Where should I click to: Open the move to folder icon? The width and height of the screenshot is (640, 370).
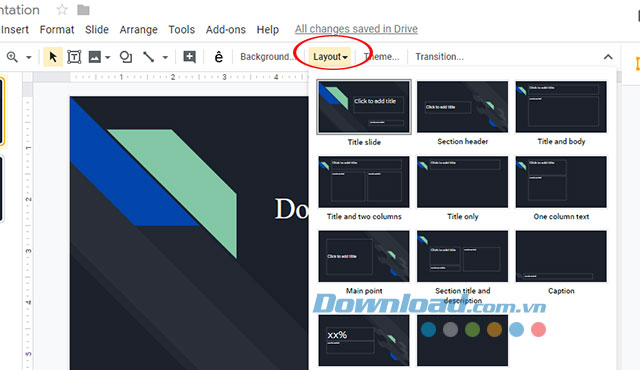[x=83, y=9]
